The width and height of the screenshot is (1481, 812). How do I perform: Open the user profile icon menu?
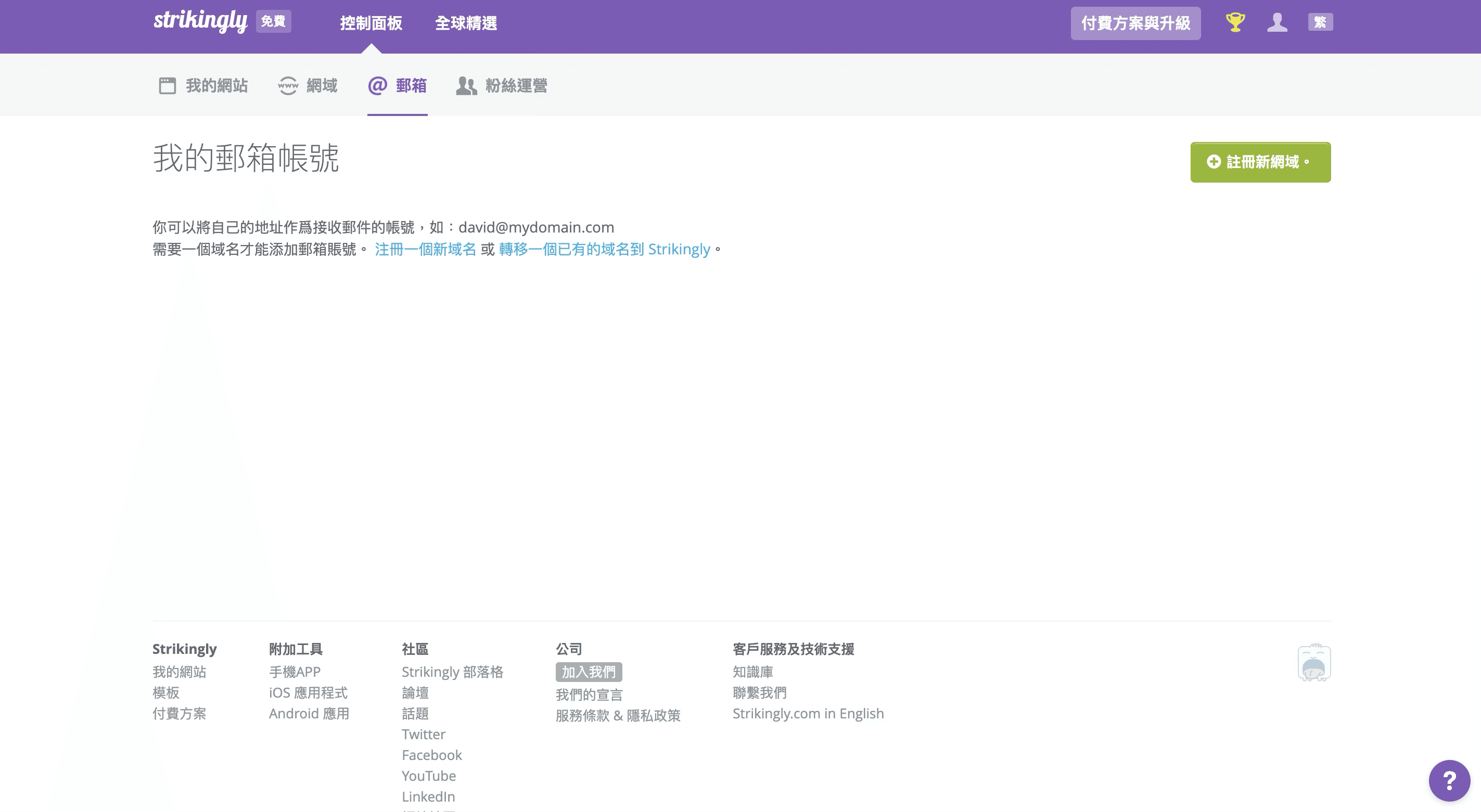(1277, 22)
